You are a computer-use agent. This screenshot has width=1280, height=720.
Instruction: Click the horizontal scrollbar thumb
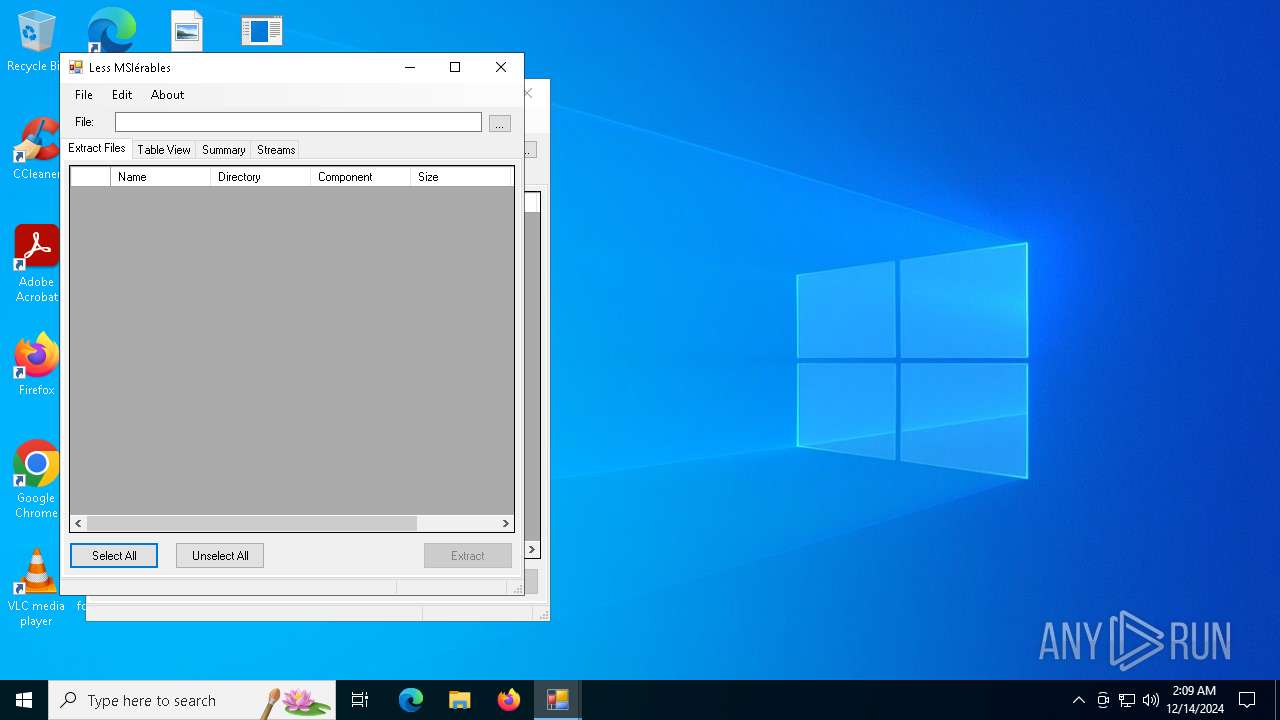coord(252,523)
